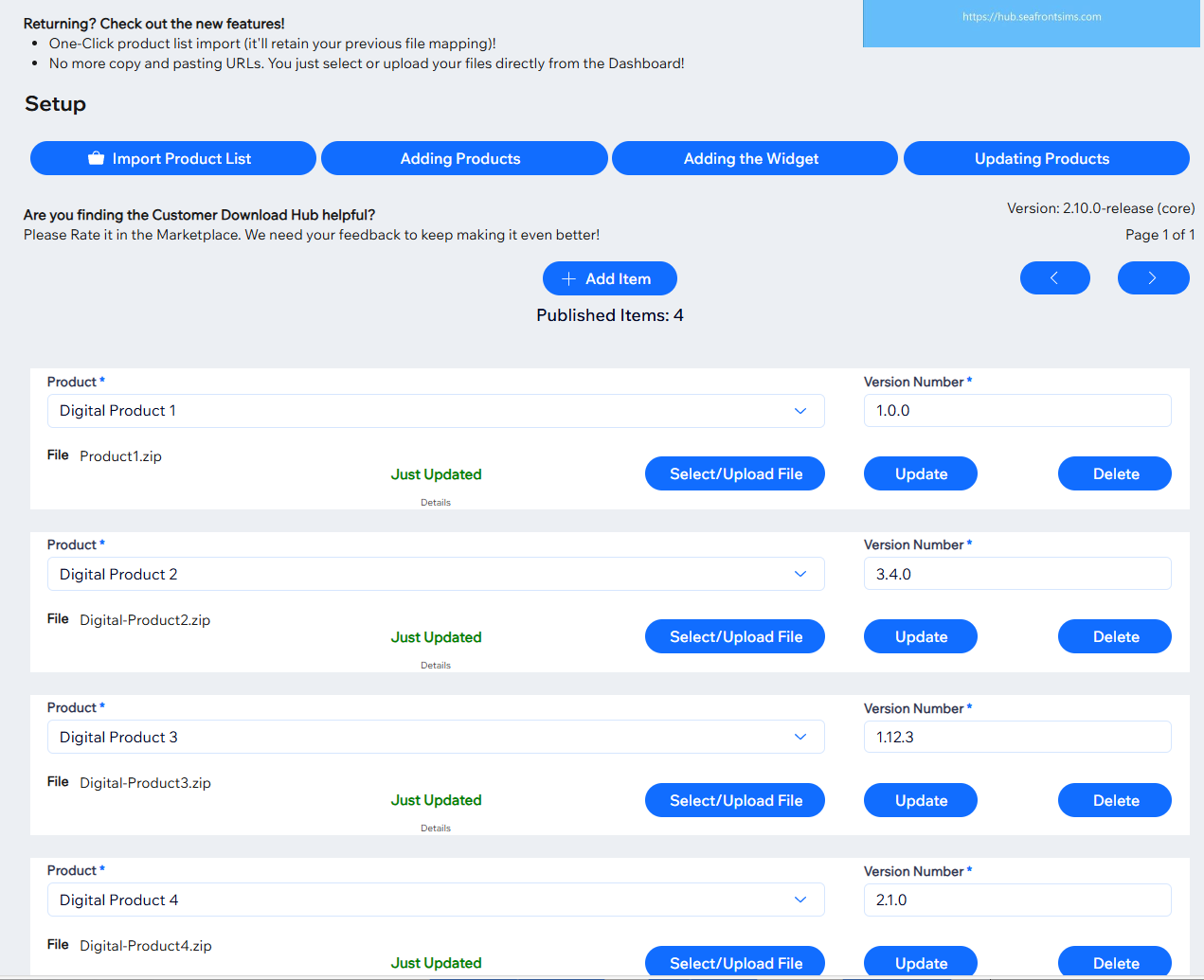The width and height of the screenshot is (1204, 980).
Task: Delete the Digital Product 1 item
Action: click(1114, 473)
